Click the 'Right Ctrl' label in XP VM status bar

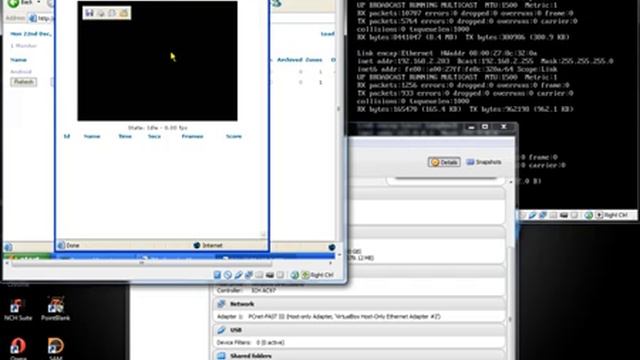322,275
